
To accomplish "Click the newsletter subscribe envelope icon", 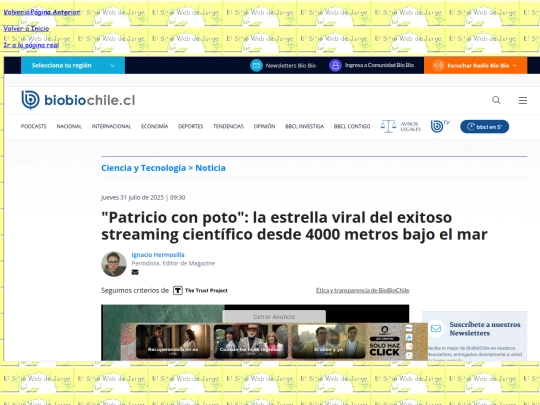I will point(436,328).
